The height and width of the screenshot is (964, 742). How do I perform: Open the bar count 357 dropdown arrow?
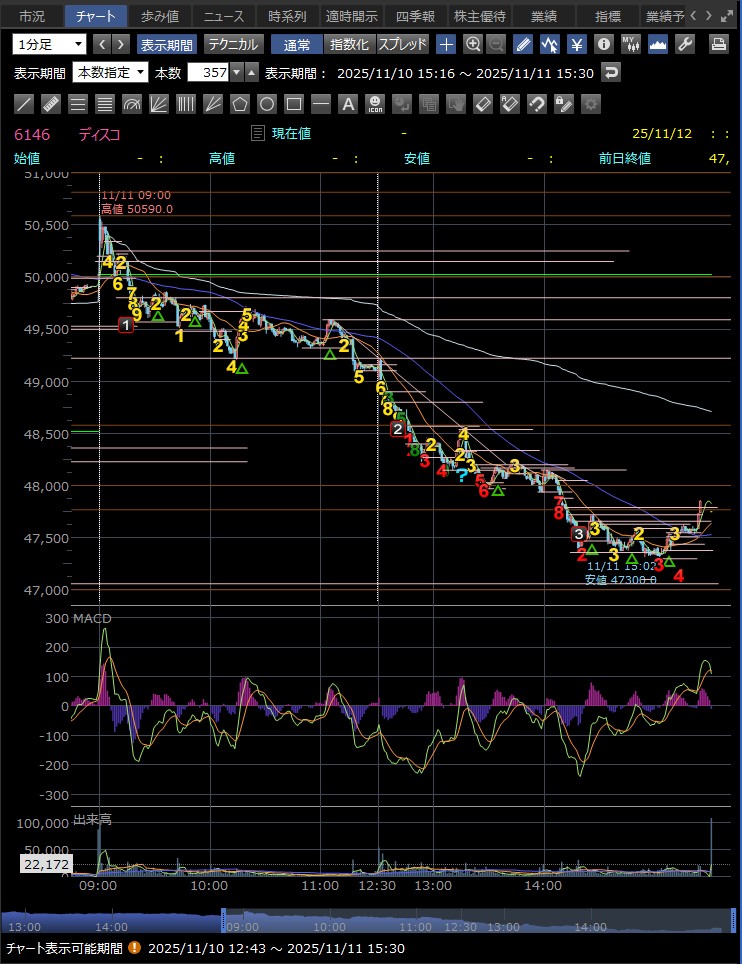tap(236, 73)
